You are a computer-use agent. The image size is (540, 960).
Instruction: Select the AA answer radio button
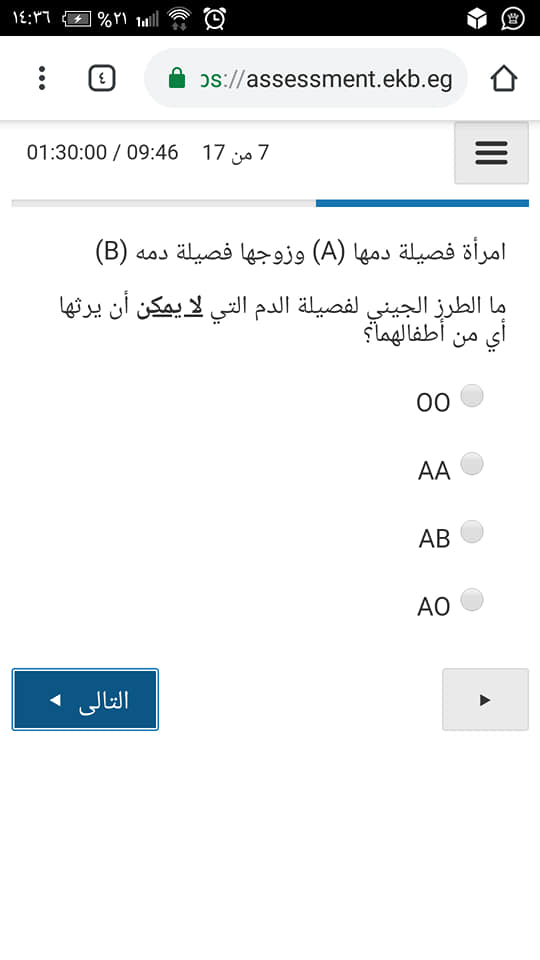(x=471, y=464)
